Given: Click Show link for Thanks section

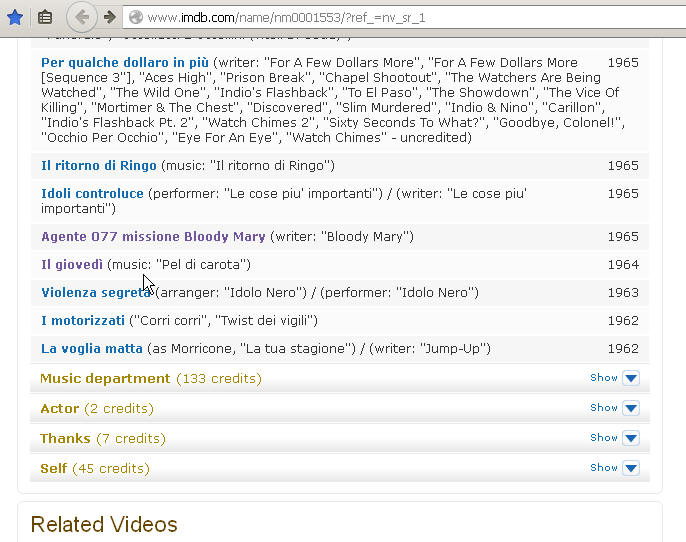Looking at the screenshot, I should tap(604, 437).
